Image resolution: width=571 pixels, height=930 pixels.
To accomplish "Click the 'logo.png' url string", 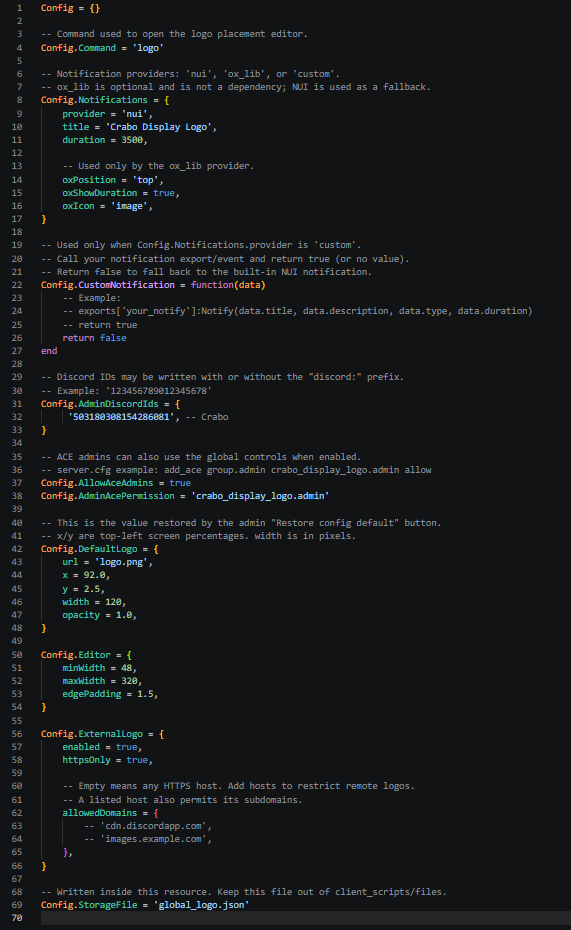I will pyautogui.click(x=122, y=562).
